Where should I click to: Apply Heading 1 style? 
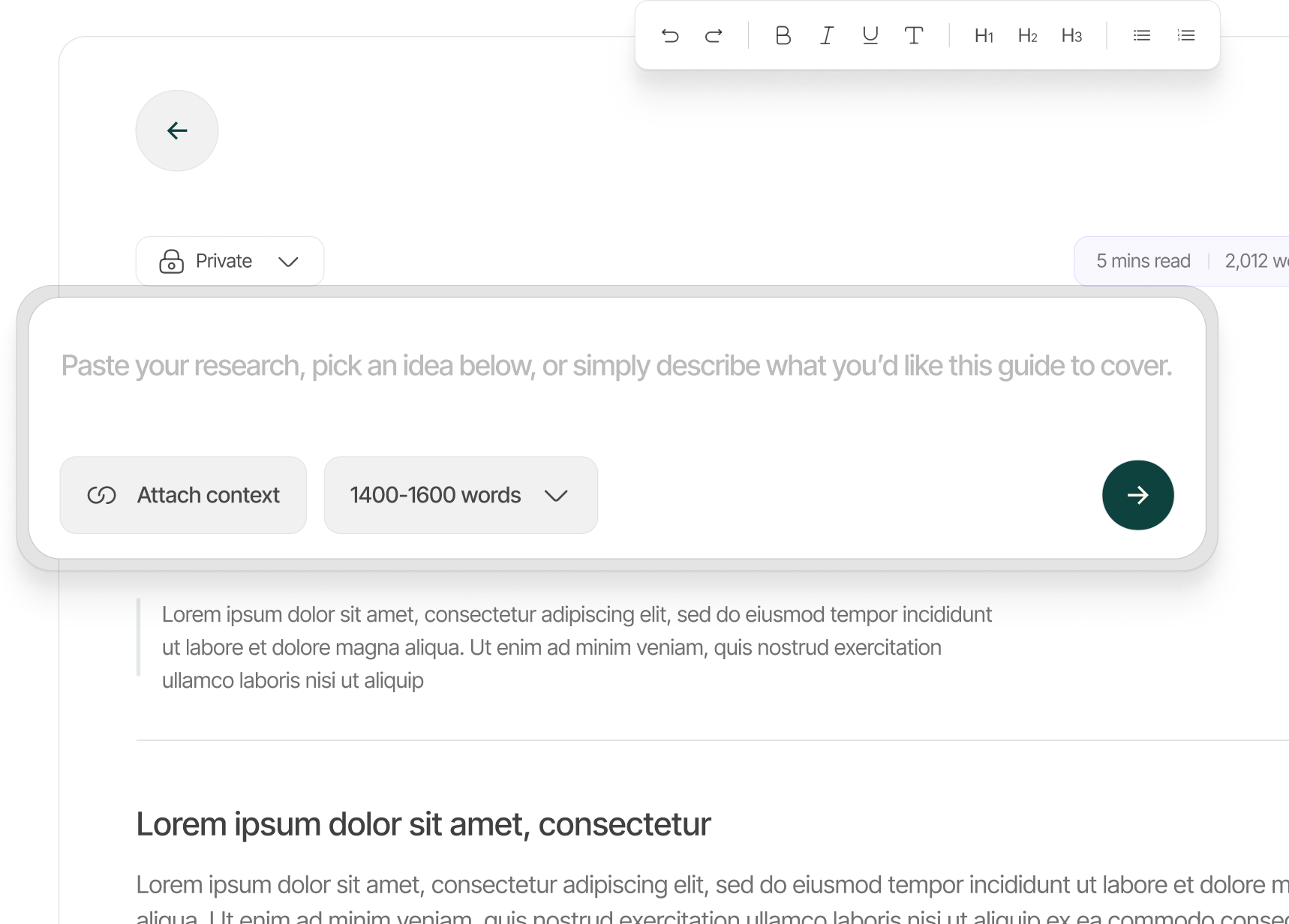tap(984, 35)
